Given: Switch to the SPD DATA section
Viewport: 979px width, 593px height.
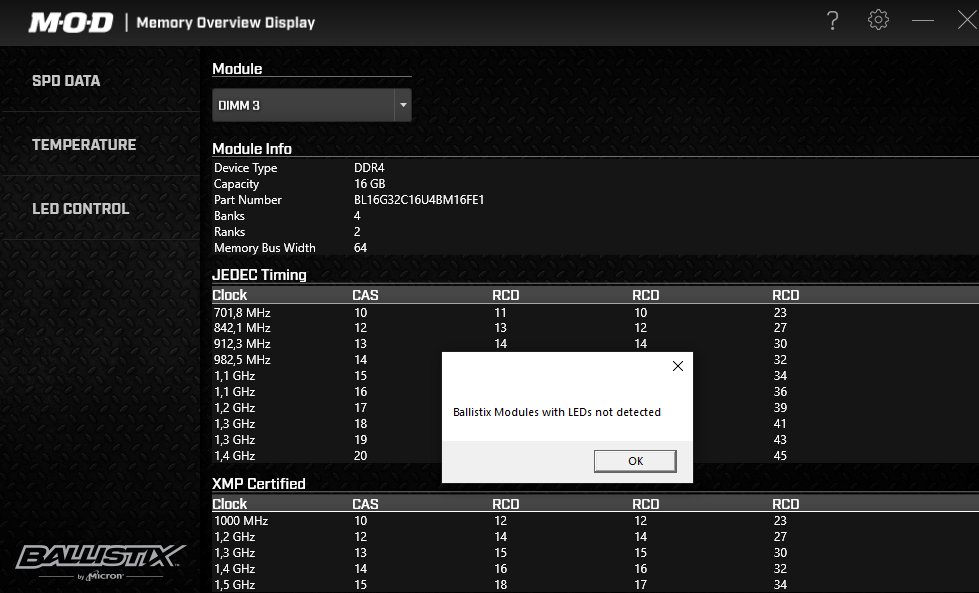Looking at the screenshot, I should pos(66,81).
